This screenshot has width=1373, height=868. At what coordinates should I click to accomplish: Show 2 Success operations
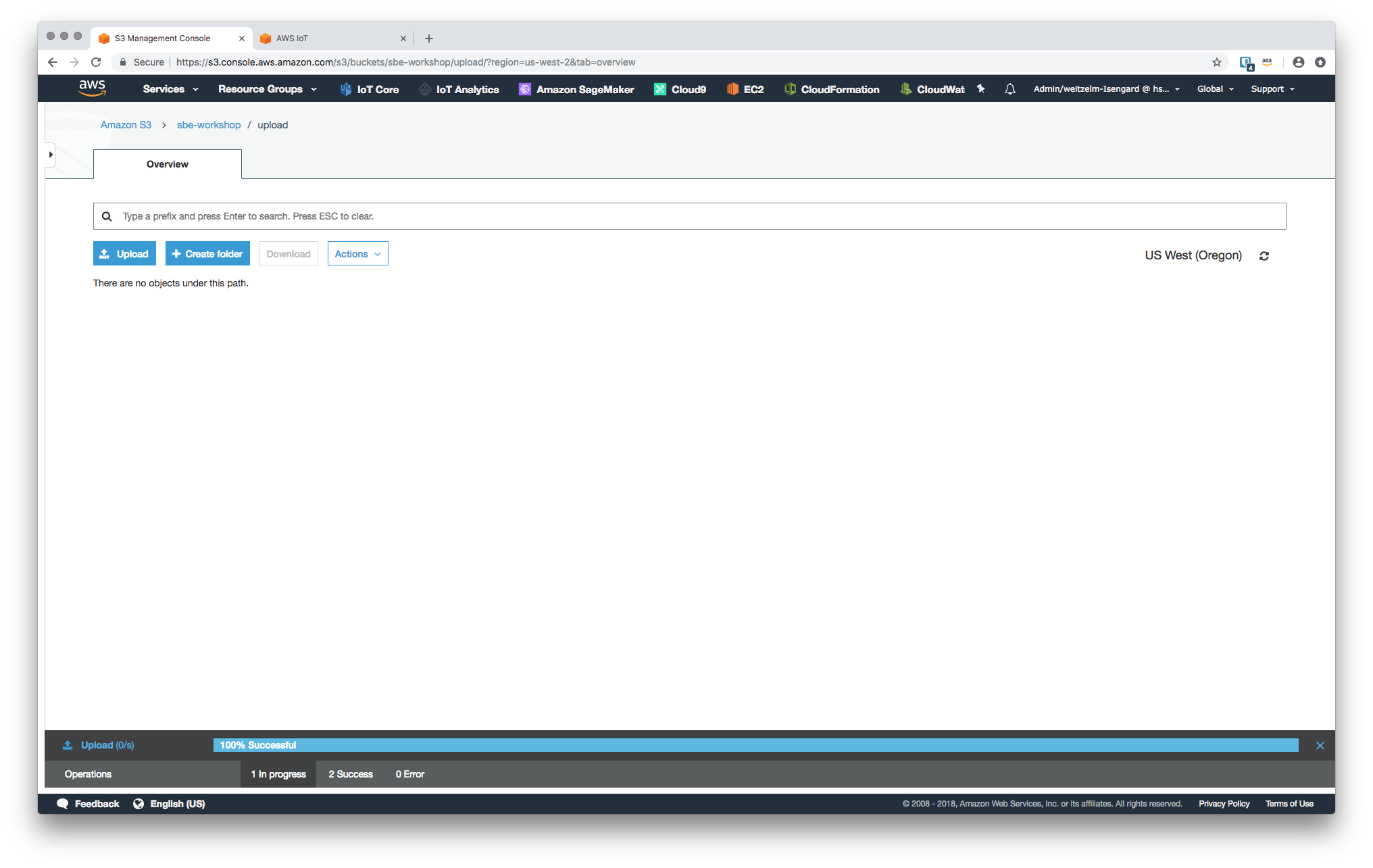(x=351, y=774)
